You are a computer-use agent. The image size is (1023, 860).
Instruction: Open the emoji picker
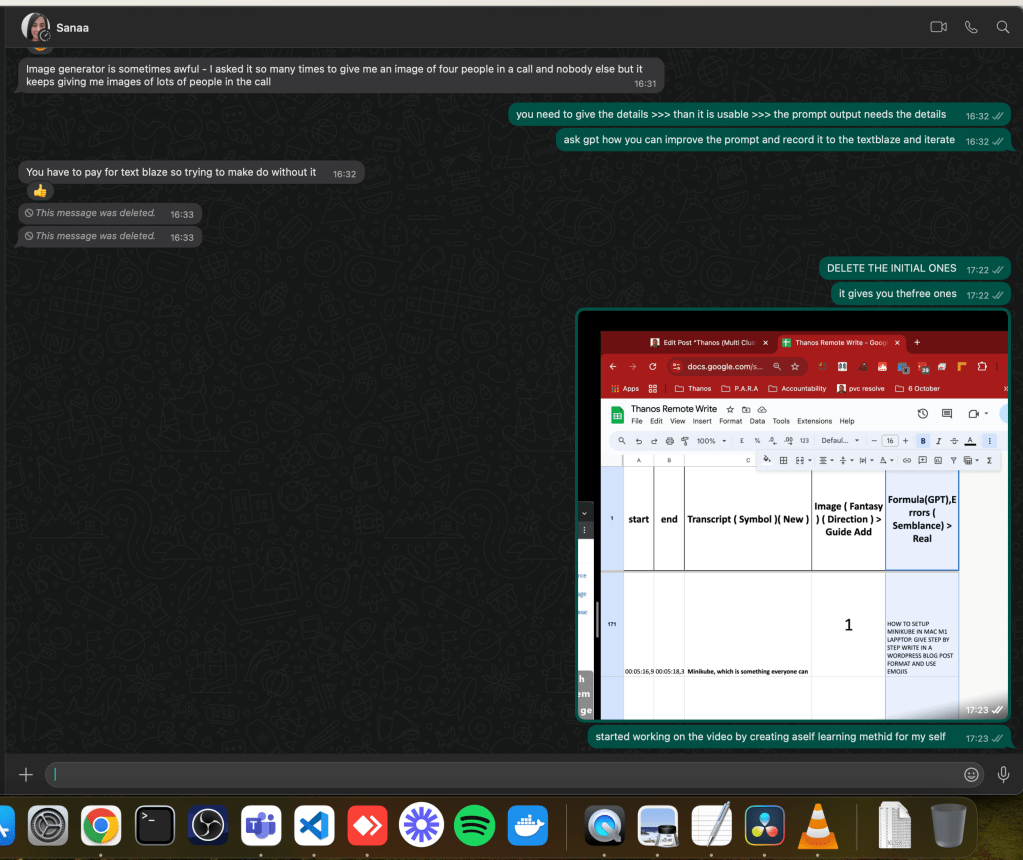point(971,775)
